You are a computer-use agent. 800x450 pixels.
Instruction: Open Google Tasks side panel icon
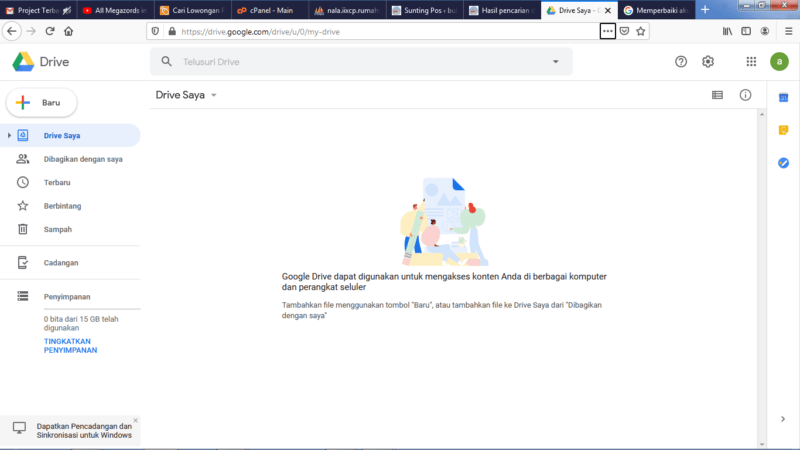(x=784, y=163)
